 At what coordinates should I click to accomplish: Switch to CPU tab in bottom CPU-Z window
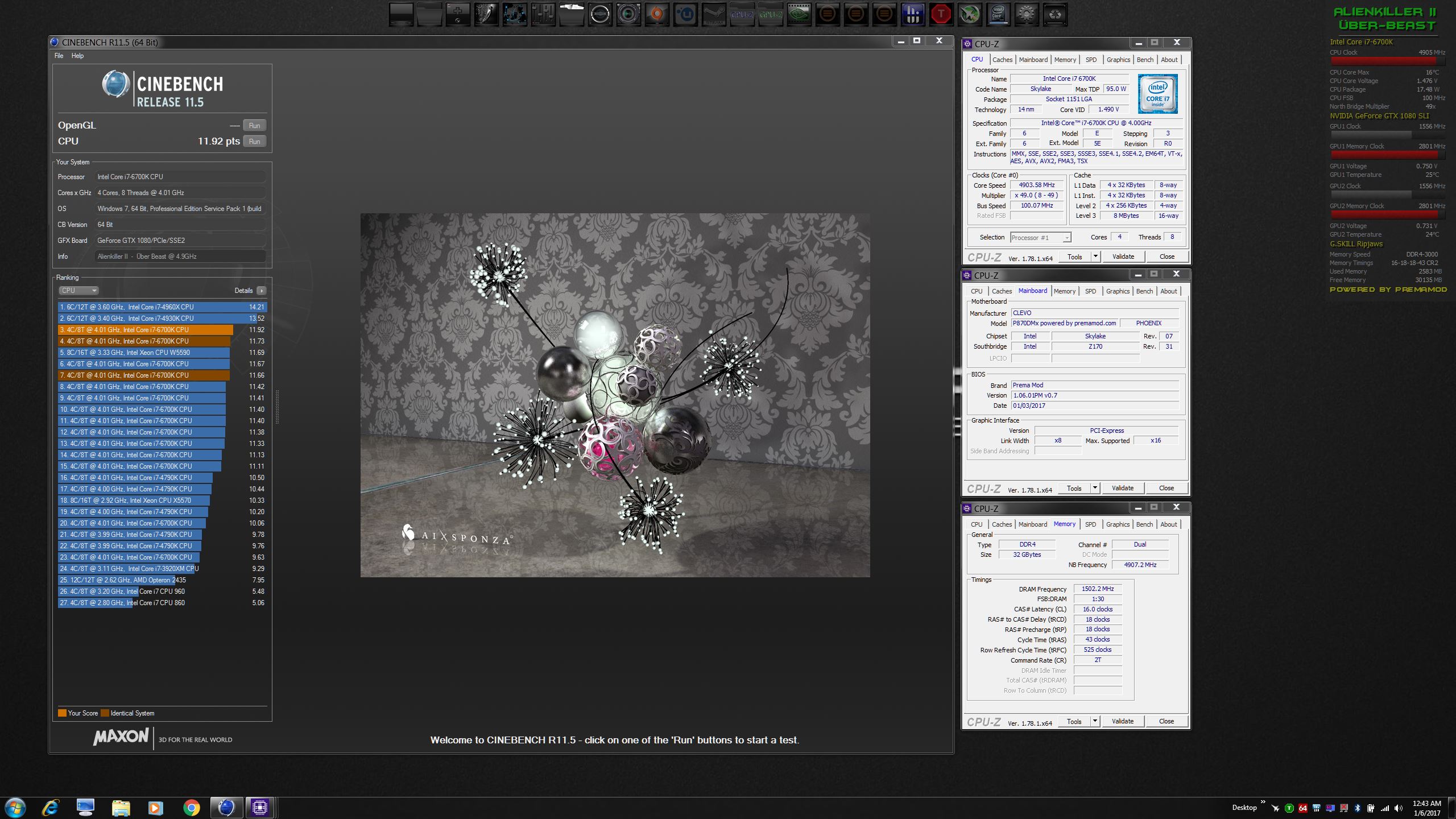point(977,524)
